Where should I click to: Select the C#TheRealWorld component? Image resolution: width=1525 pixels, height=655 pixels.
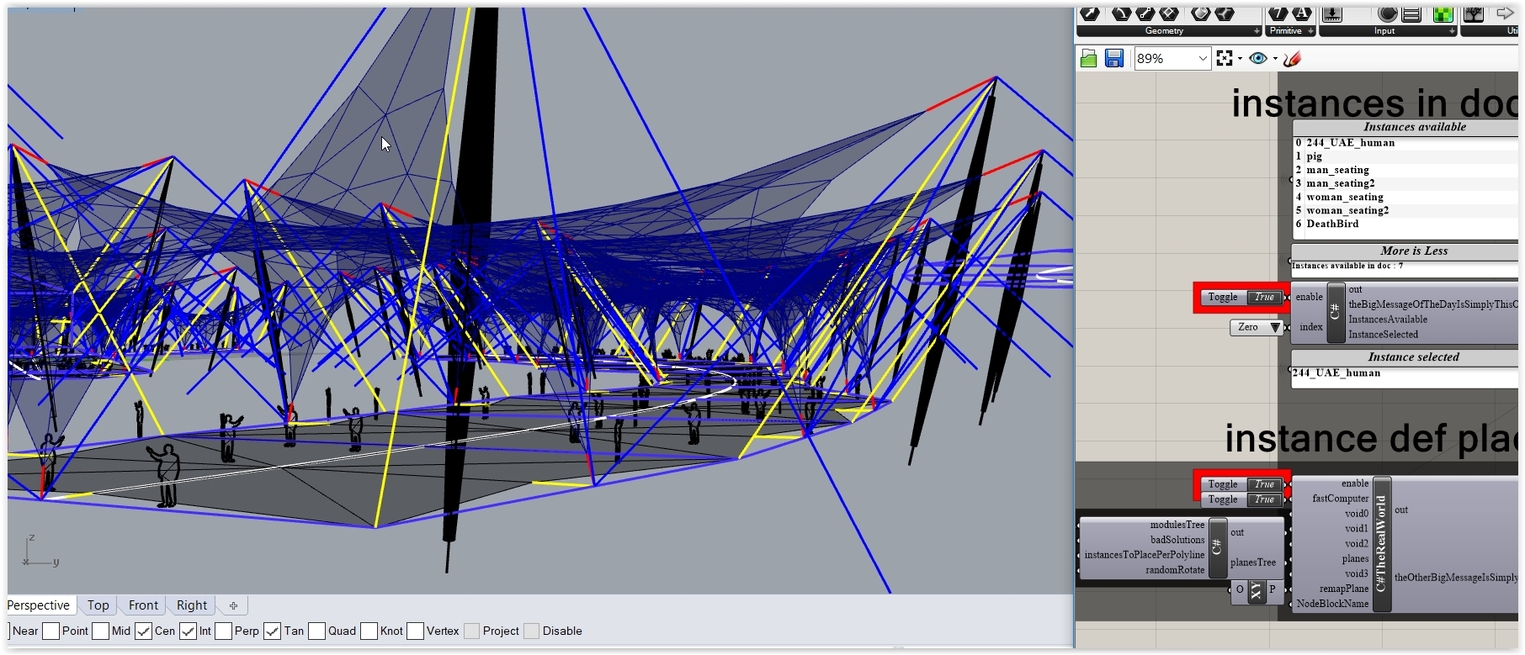(1381, 544)
